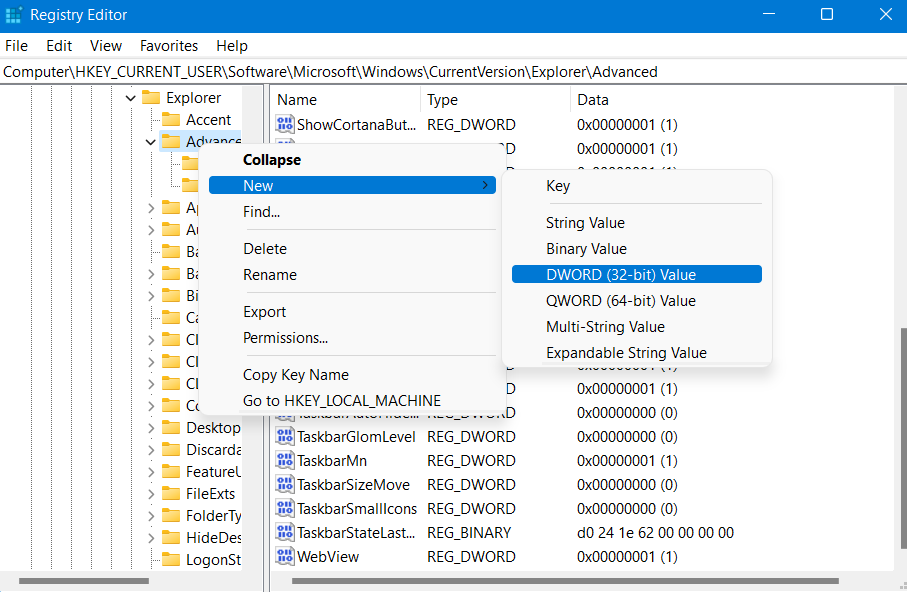The height and width of the screenshot is (592, 907).
Task: Click the Registry Editor title bar icon
Action: 14,14
